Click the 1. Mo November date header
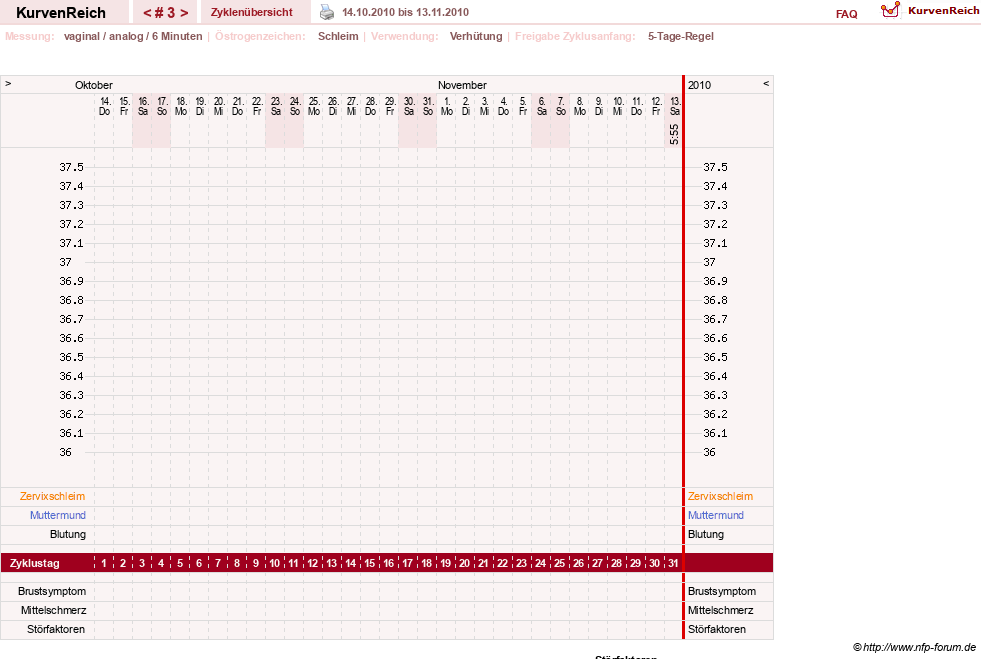The width and height of the screenshot is (981, 659). pos(447,106)
